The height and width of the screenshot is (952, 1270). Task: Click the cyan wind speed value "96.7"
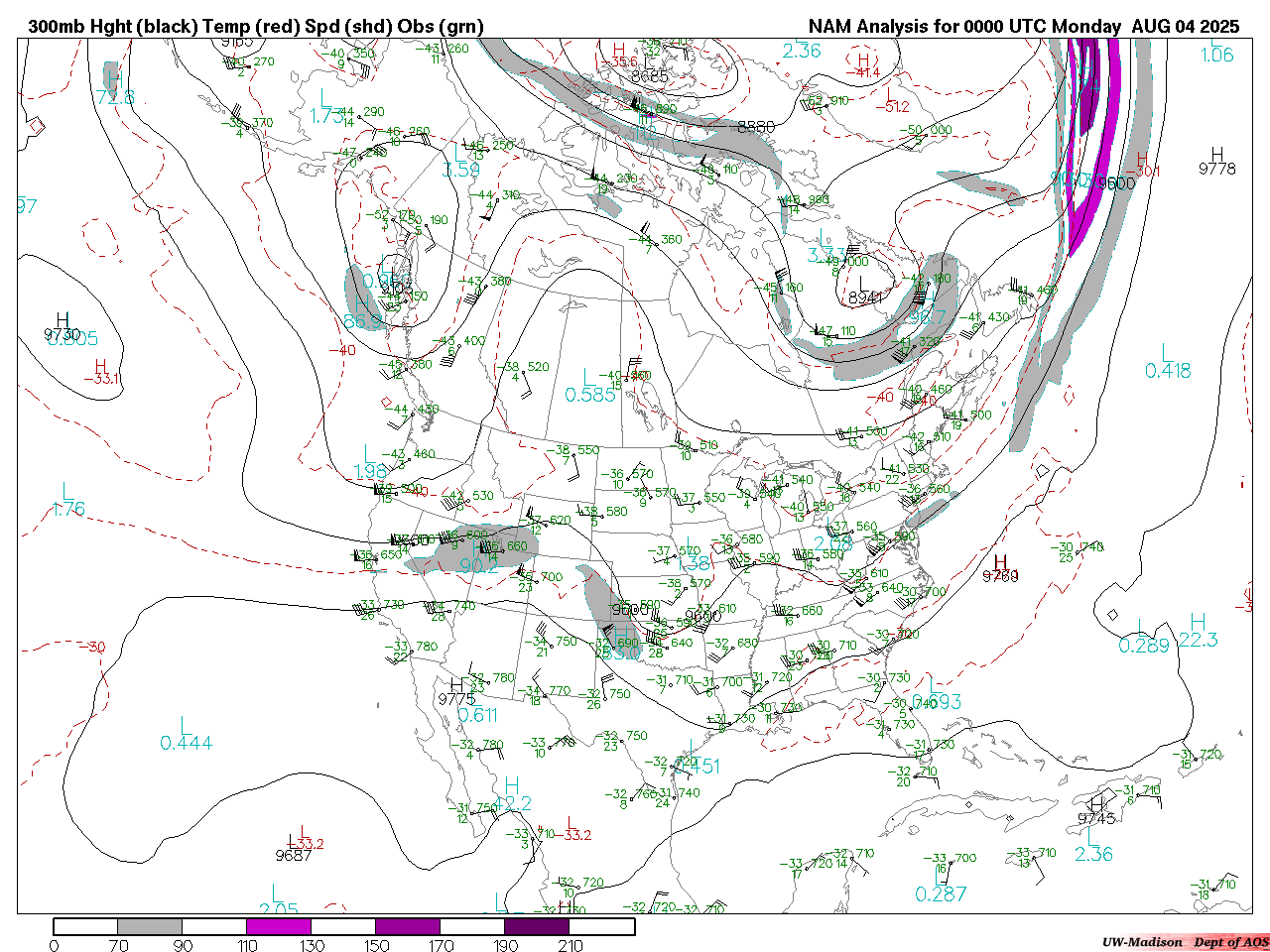click(x=929, y=317)
